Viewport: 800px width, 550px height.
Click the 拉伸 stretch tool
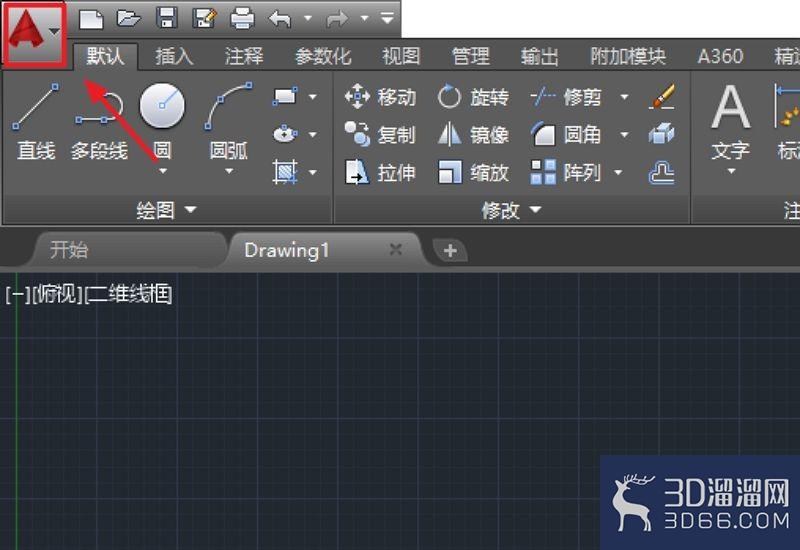pos(381,172)
